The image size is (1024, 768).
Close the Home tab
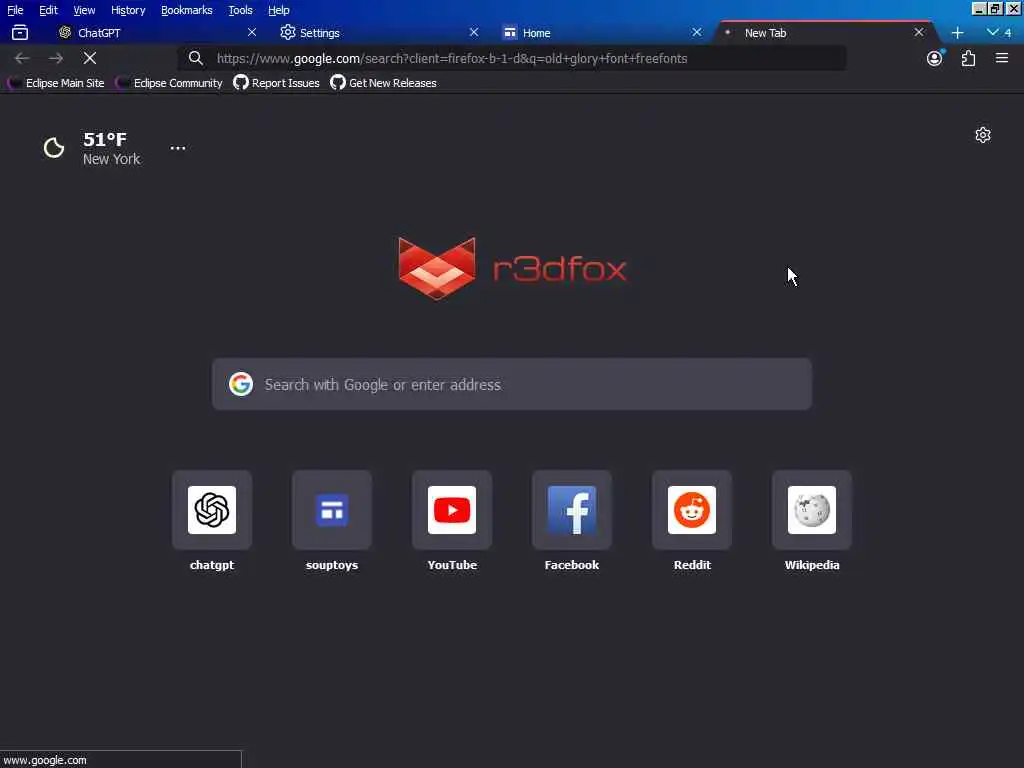click(x=697, y=32)
